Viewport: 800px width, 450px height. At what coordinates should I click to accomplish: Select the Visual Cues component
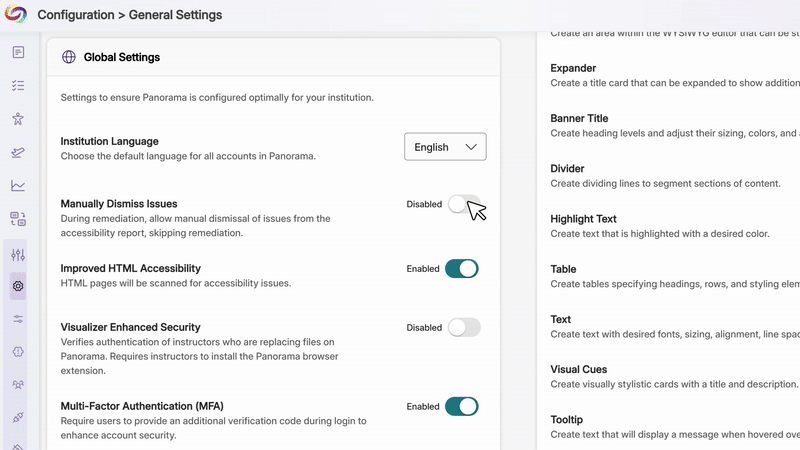pos(579,369)
